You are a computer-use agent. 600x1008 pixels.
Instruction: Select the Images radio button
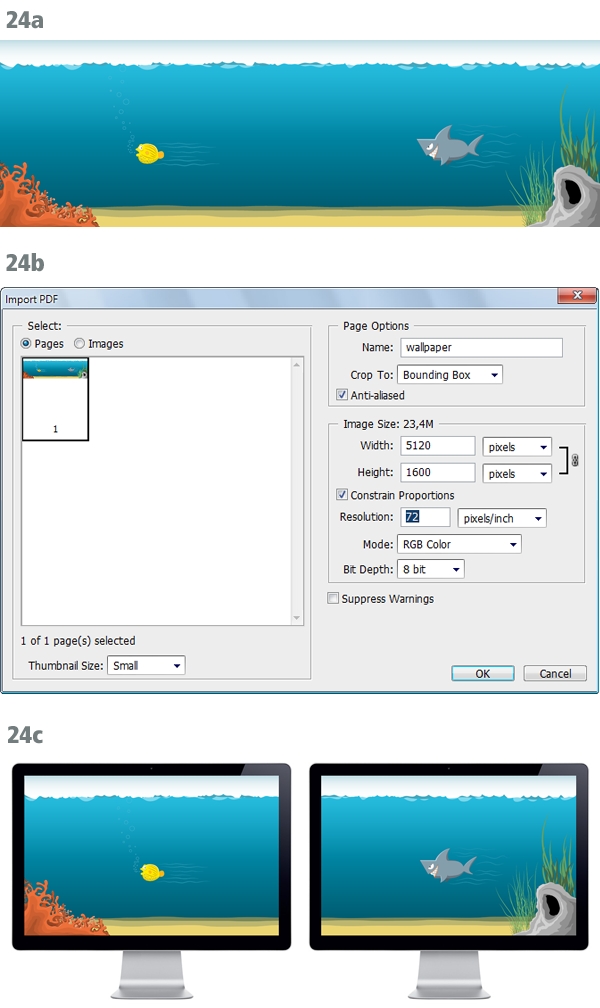79,344
